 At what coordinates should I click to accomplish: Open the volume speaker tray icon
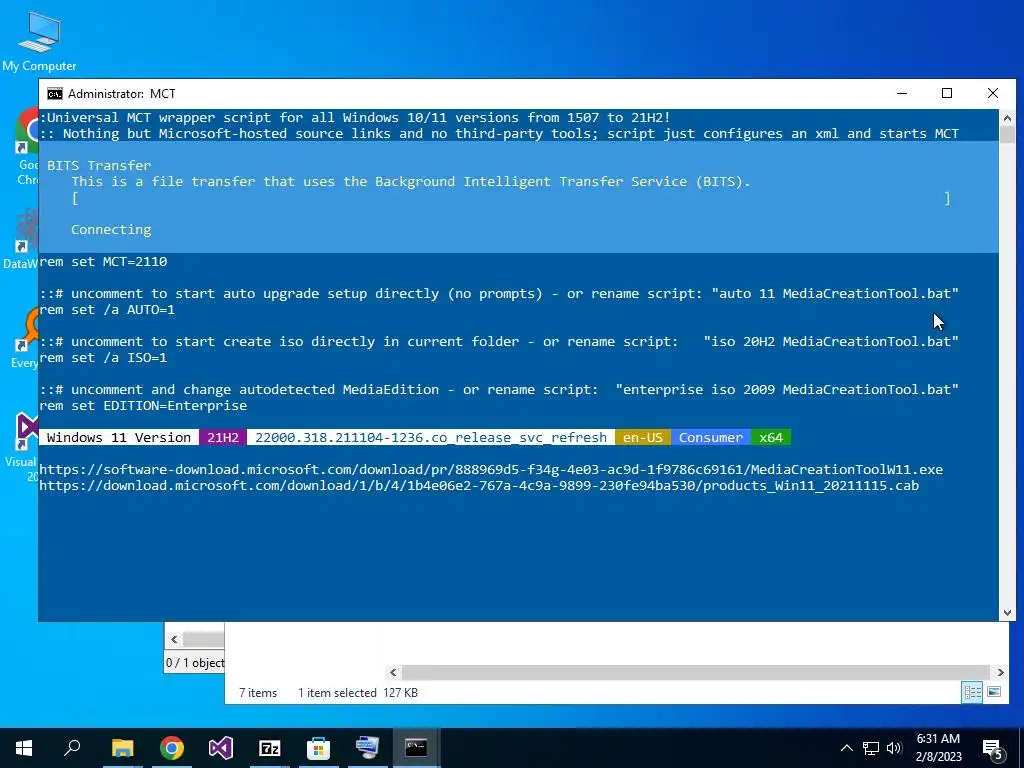click(894, 748)
